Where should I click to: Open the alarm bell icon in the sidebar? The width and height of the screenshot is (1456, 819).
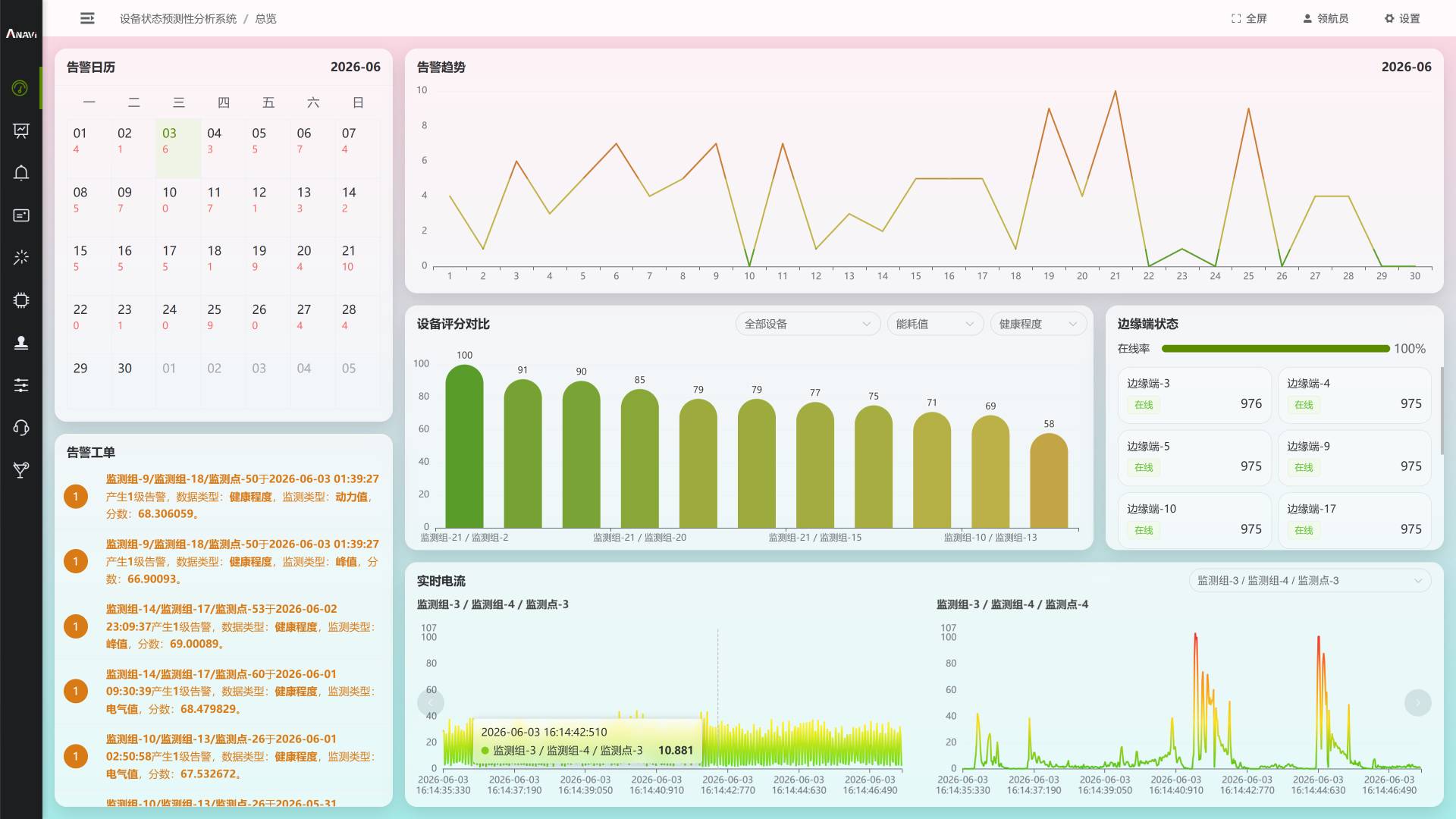pyautogui.click(x=21, y=173)
